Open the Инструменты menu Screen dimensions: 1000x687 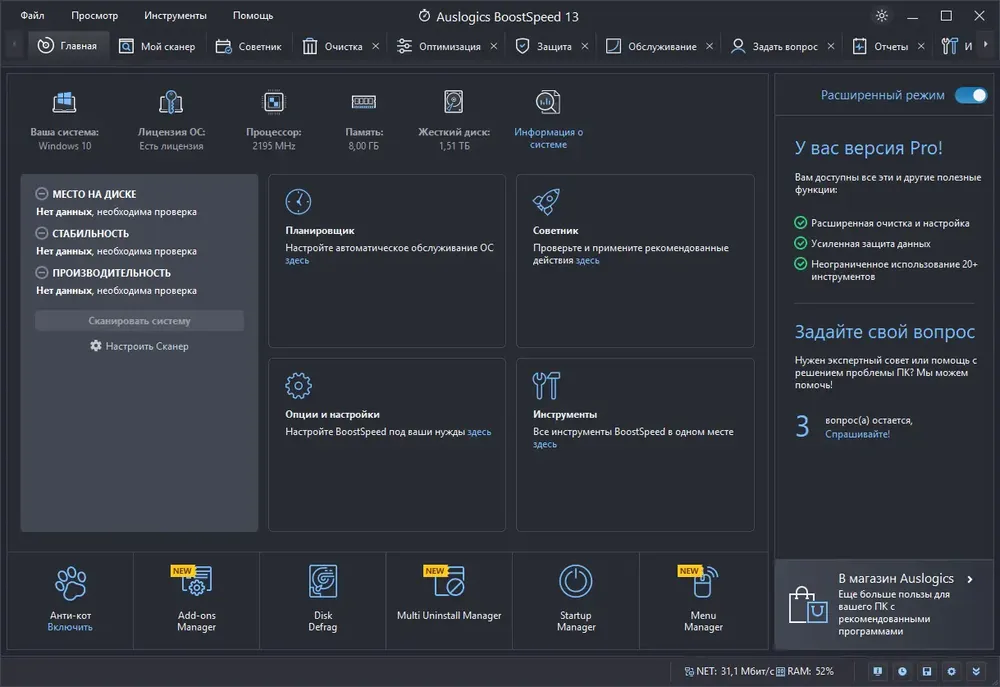pos(175,15)
